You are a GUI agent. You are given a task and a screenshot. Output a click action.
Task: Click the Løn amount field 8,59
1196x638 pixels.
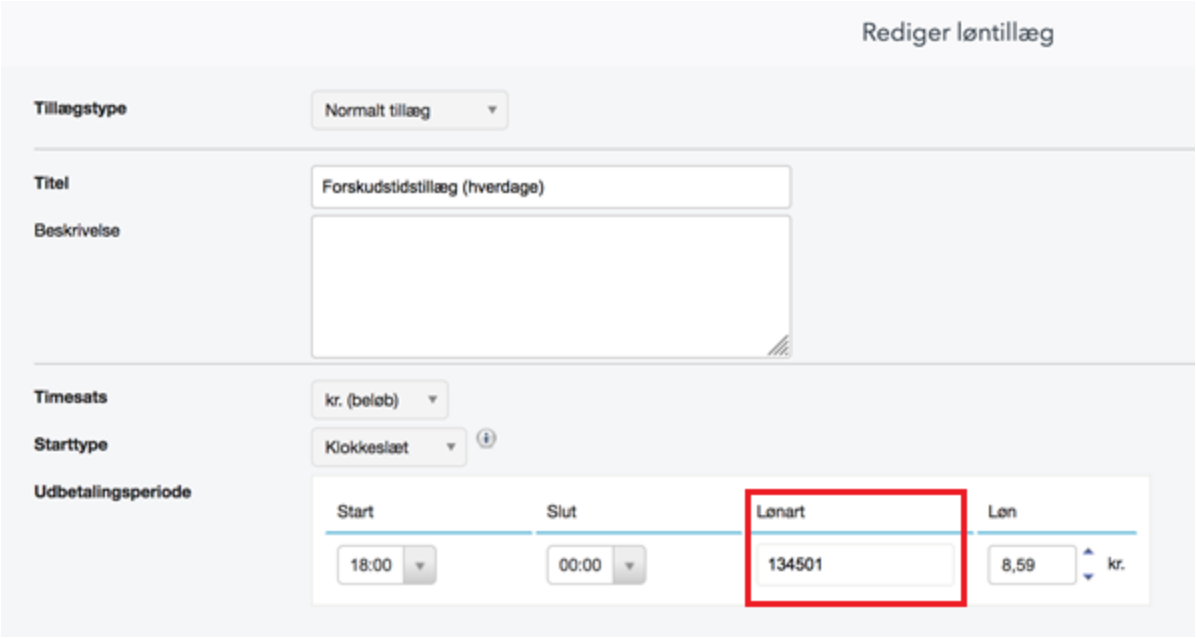(x=1032, y=566)
